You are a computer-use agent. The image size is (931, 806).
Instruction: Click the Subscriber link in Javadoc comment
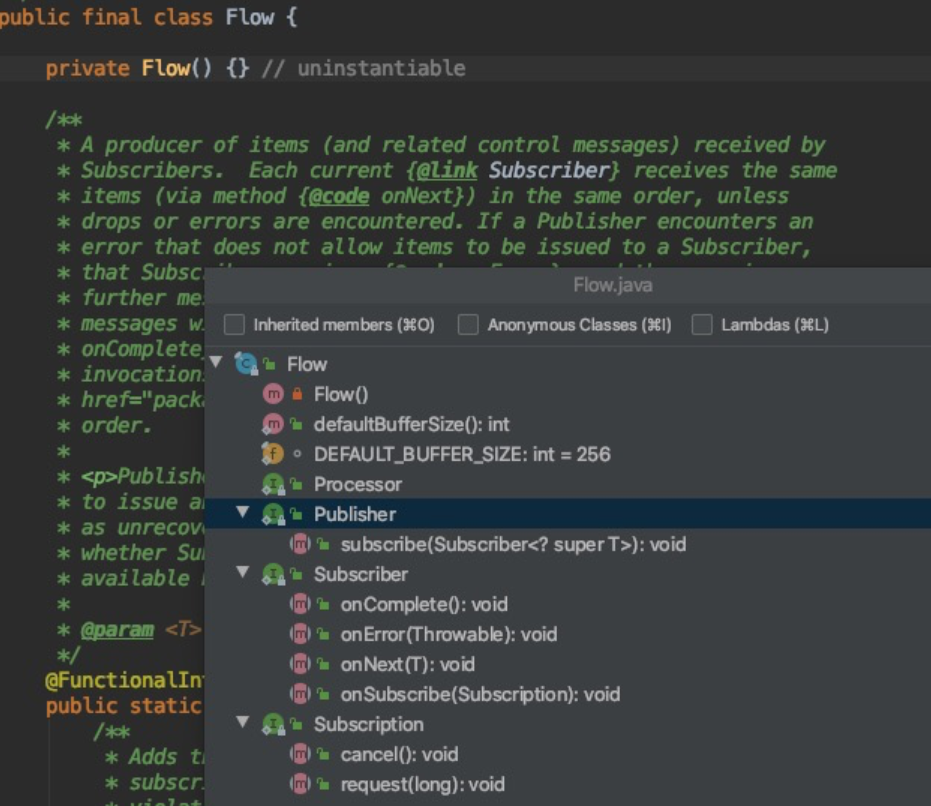point(549,170)
